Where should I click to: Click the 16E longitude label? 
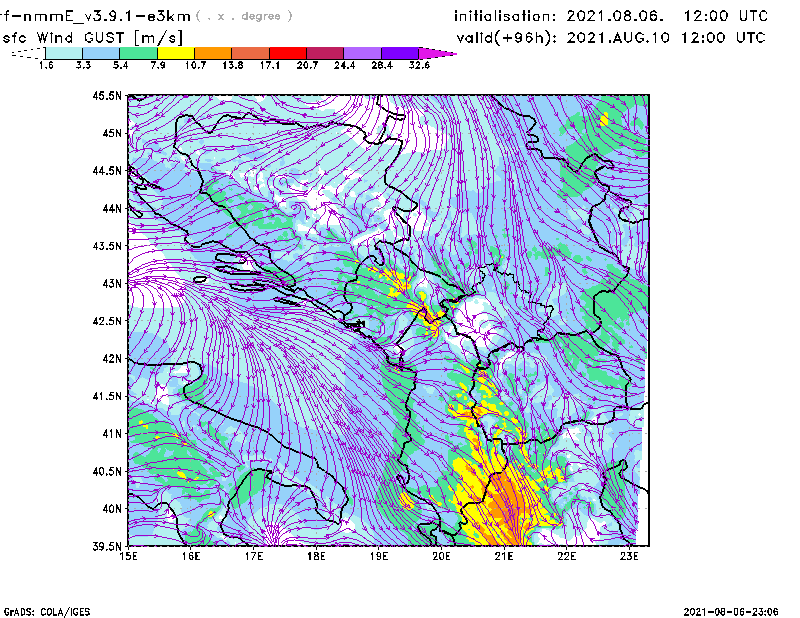[191, 556]
